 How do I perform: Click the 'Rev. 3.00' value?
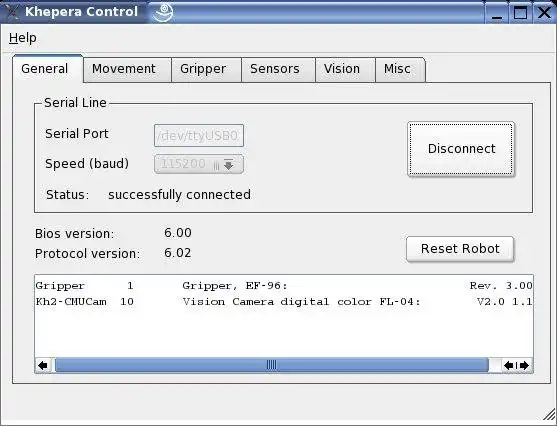(x=501, y=286)
